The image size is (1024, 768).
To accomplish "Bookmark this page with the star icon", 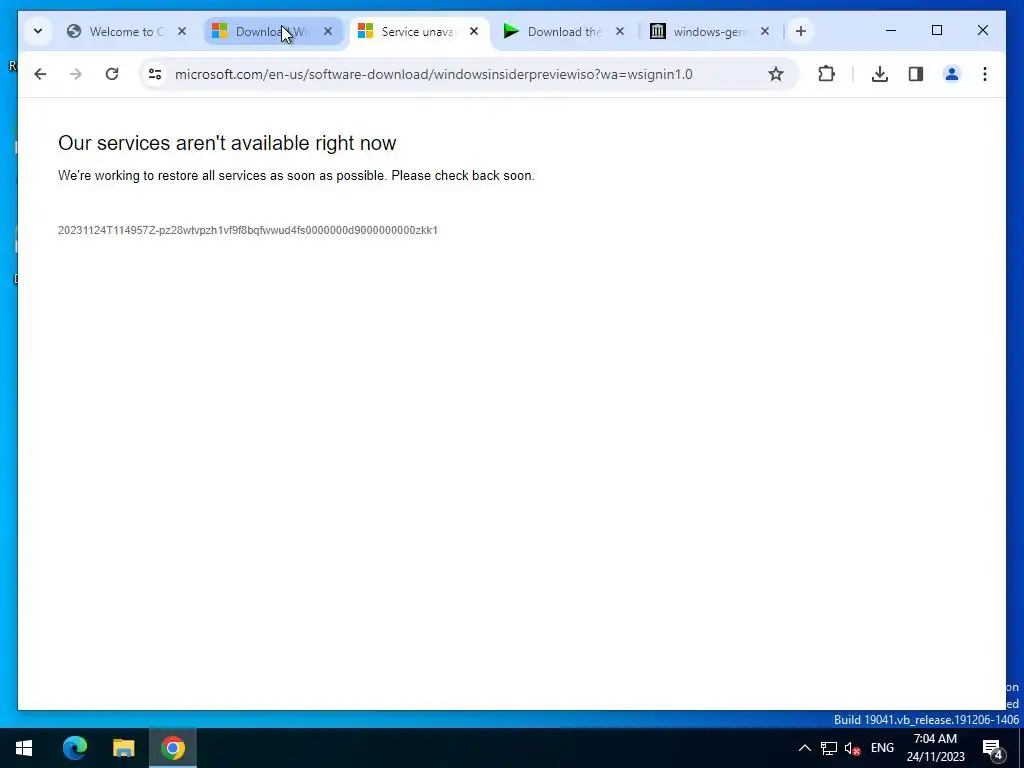I will coord(775,74).
